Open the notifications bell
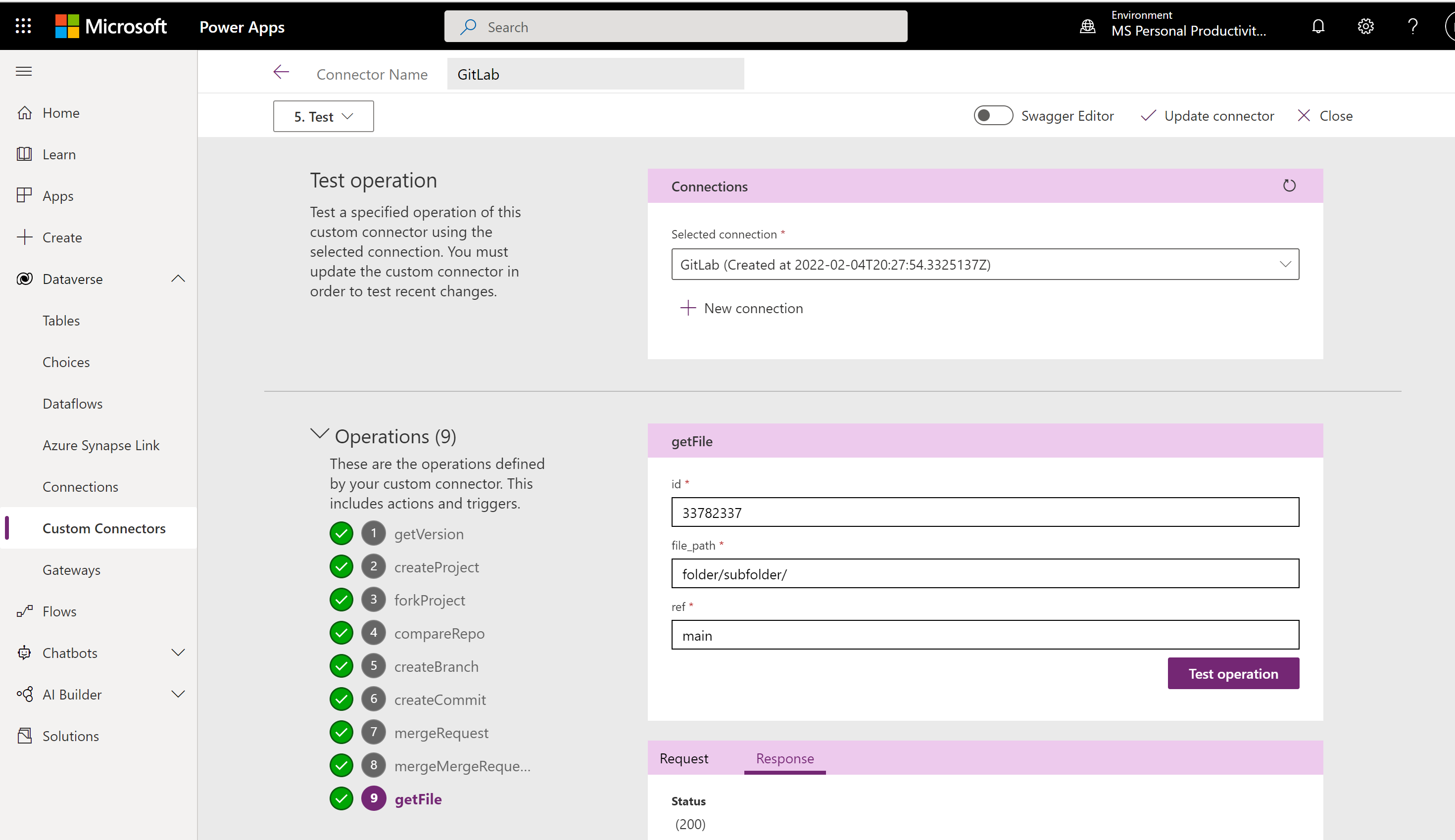 coord(1317,26)
